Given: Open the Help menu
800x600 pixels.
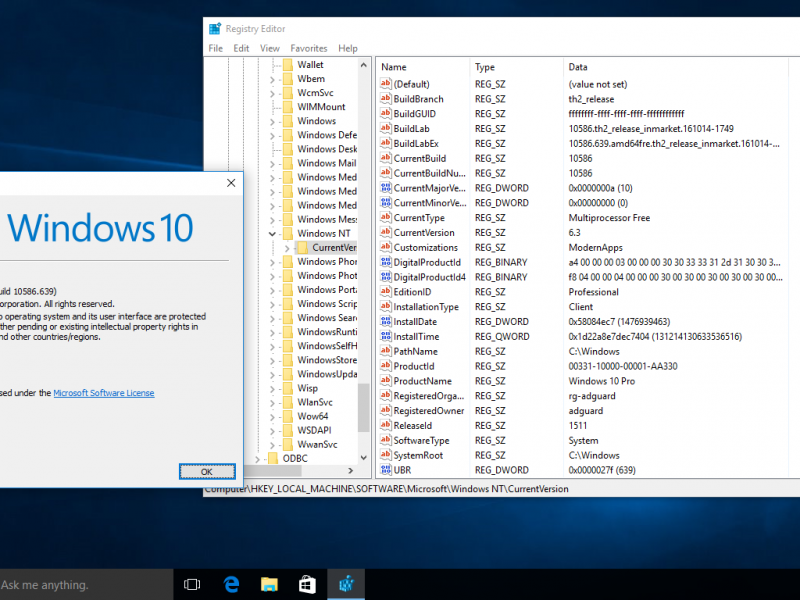Looking at the screenshot, I should [x=347, y=48].
